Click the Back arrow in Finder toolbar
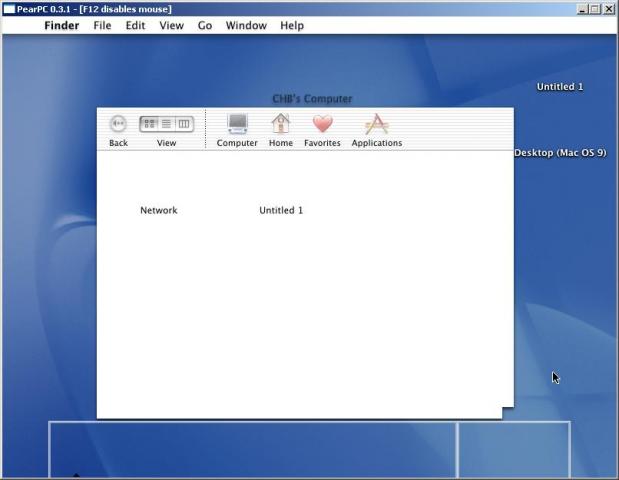Screen dimensions: 619x480 (118, 124)
